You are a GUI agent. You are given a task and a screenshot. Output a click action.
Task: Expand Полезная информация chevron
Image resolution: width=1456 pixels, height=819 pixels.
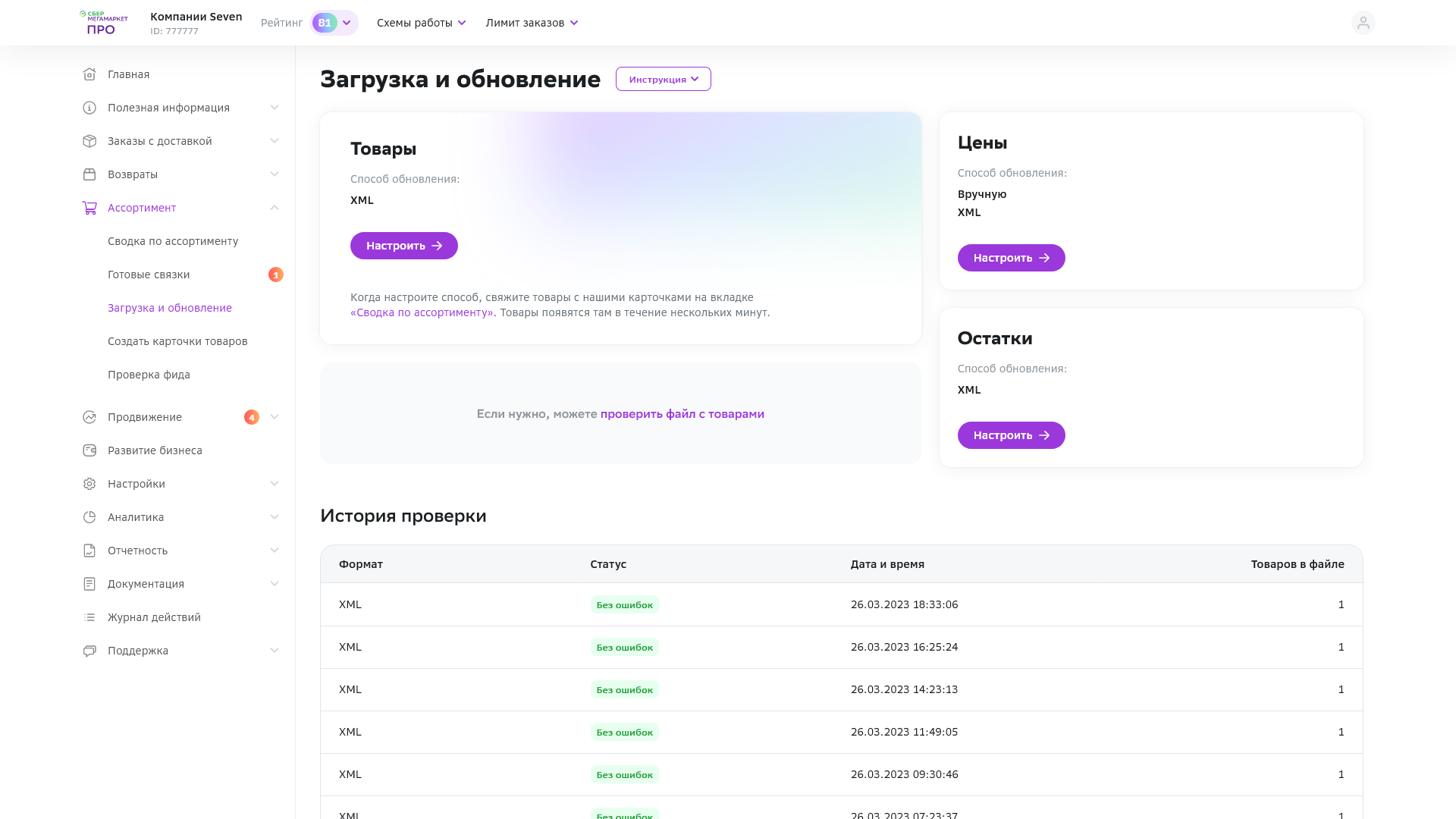pyautogui.click(x=275, y=108)
